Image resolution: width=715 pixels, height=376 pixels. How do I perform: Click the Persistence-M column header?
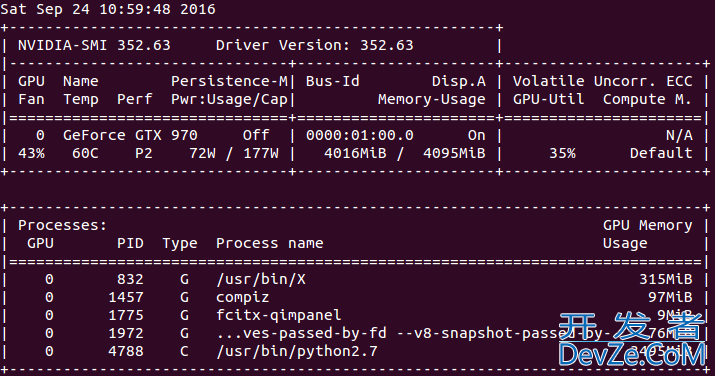229,81
